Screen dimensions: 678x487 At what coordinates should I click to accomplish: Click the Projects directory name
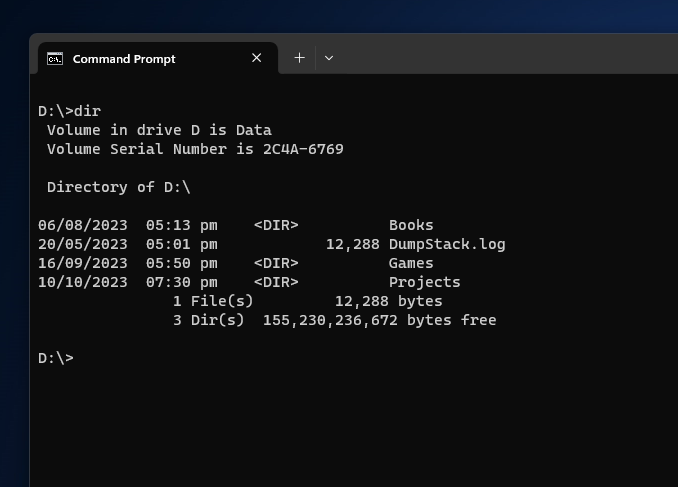[424, 282]
